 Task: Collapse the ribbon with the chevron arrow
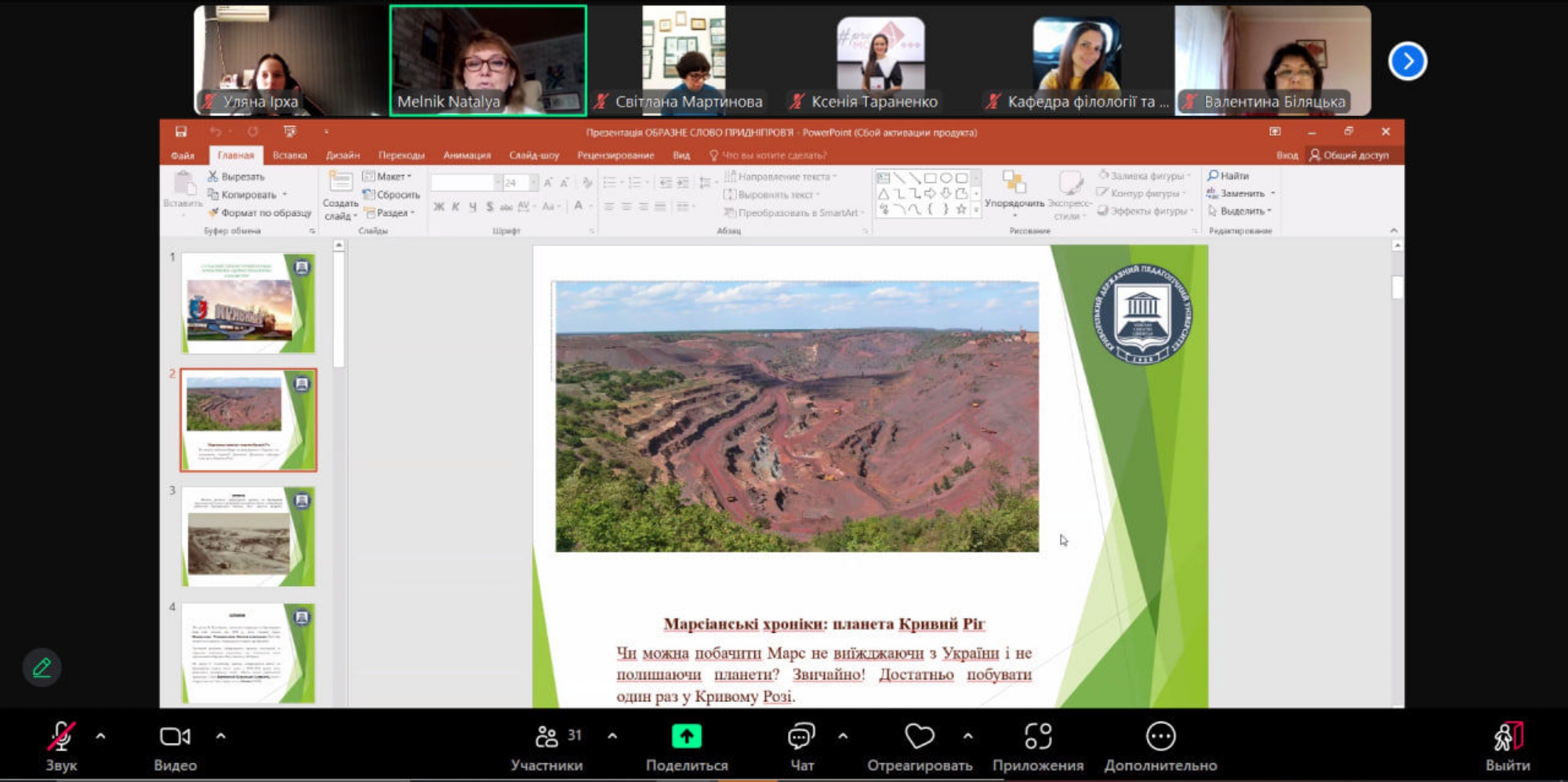coord(1394,230)
